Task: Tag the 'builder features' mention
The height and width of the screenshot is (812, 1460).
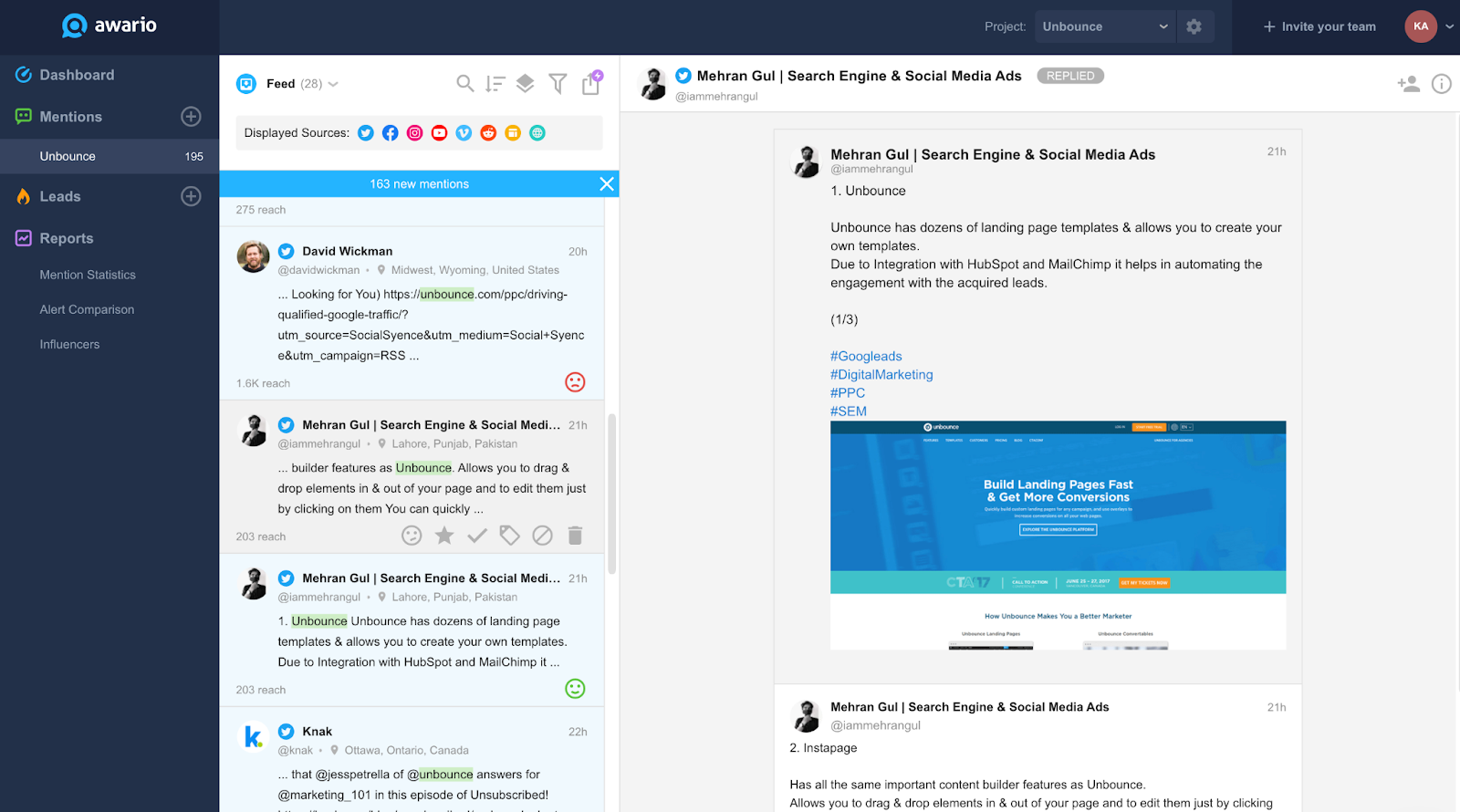Action: (x=510, y=536)
